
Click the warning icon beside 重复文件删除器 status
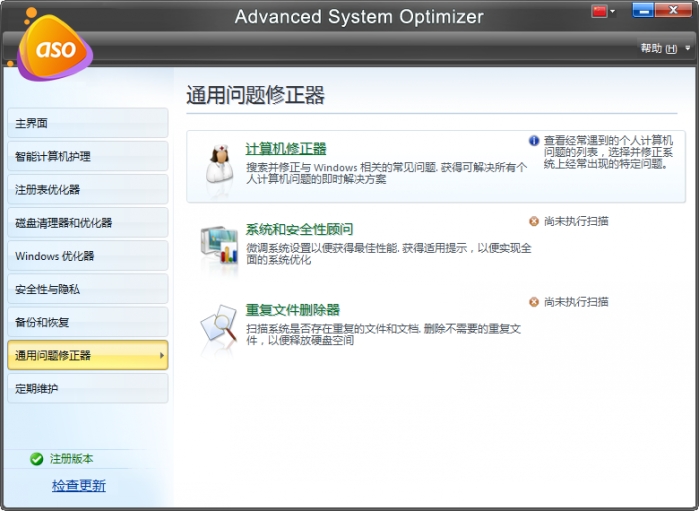pos(534,302)
